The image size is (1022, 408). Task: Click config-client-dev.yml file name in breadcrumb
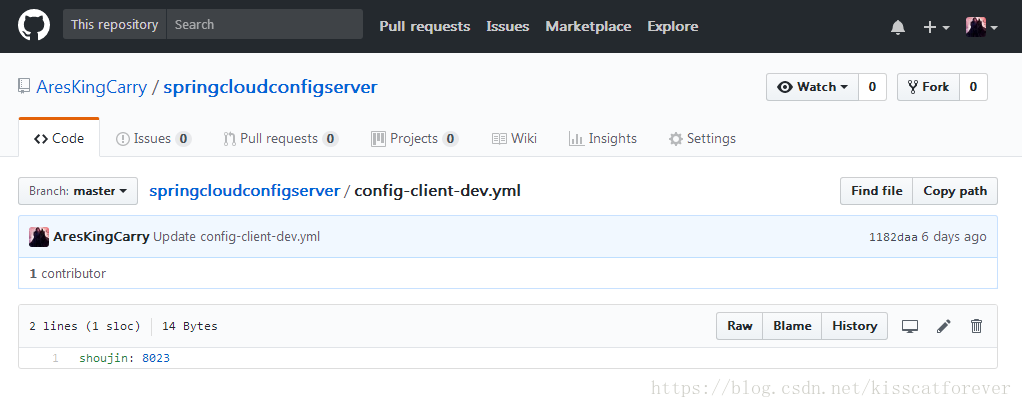coord(437,191)
